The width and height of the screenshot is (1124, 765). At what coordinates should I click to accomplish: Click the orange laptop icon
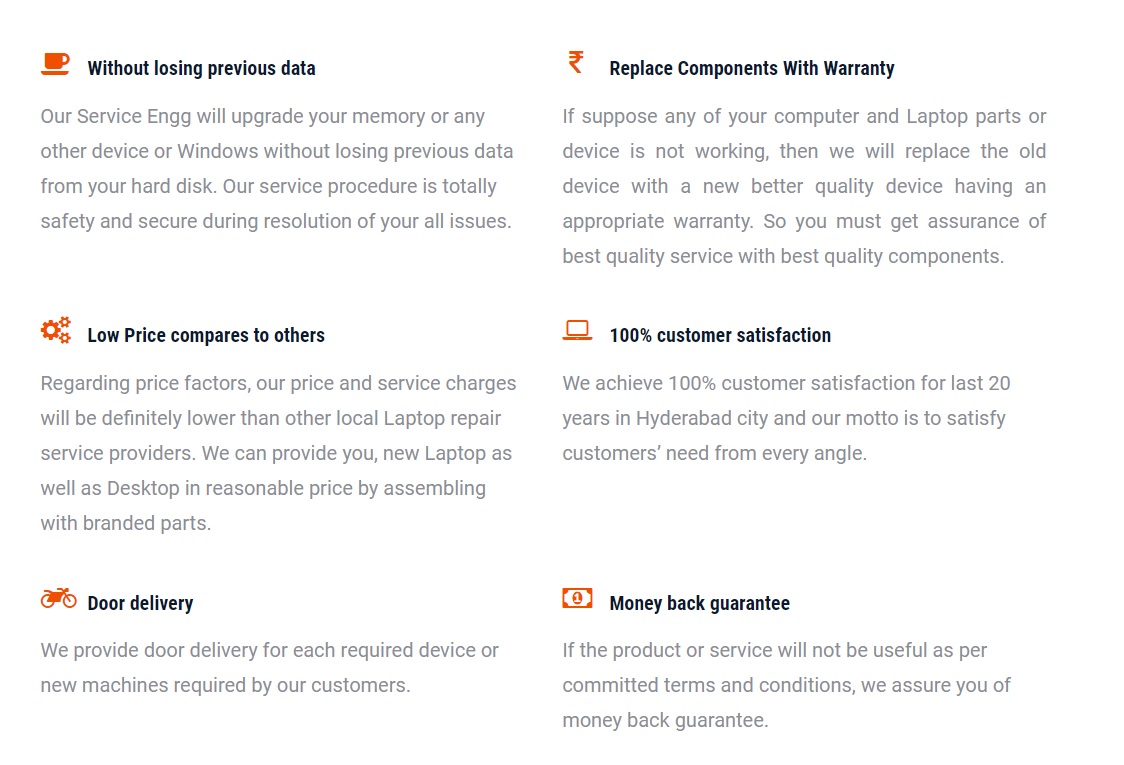577,331
